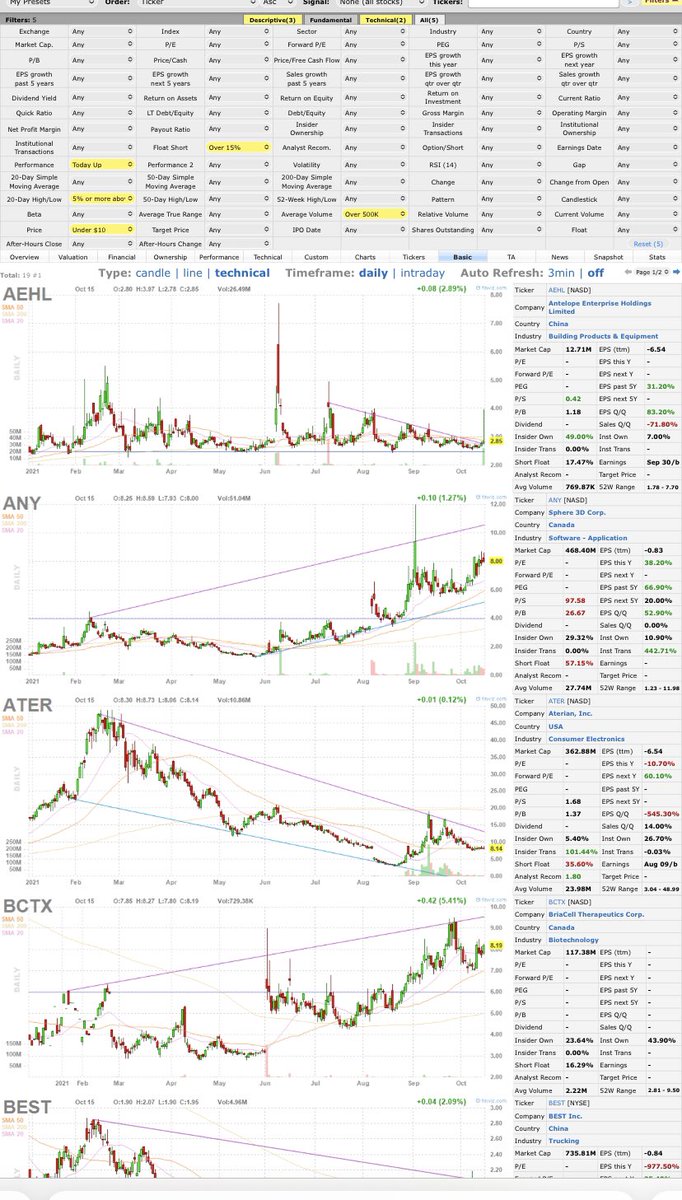682x1200 pixels.
Task: Open the Average Volume 'Over 500K' dropdown
Action: point(374,214)
